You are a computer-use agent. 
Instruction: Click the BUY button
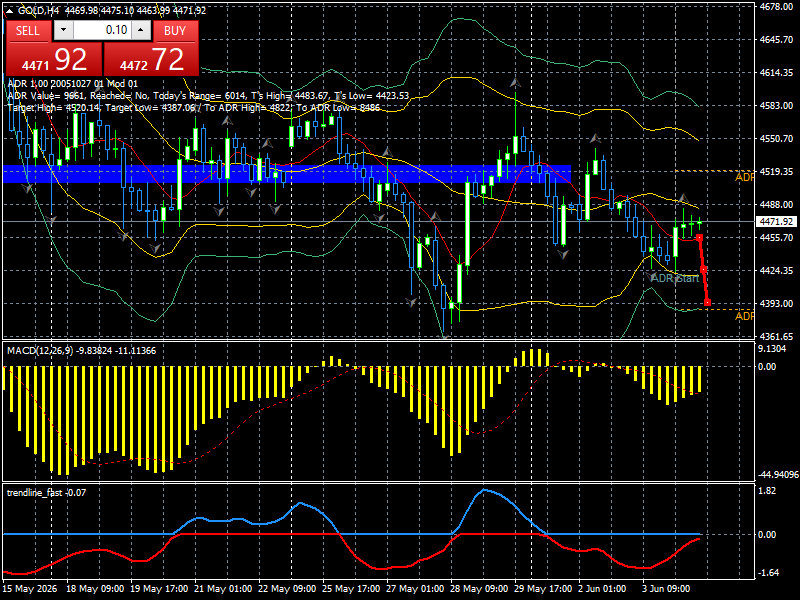(175, 31)
